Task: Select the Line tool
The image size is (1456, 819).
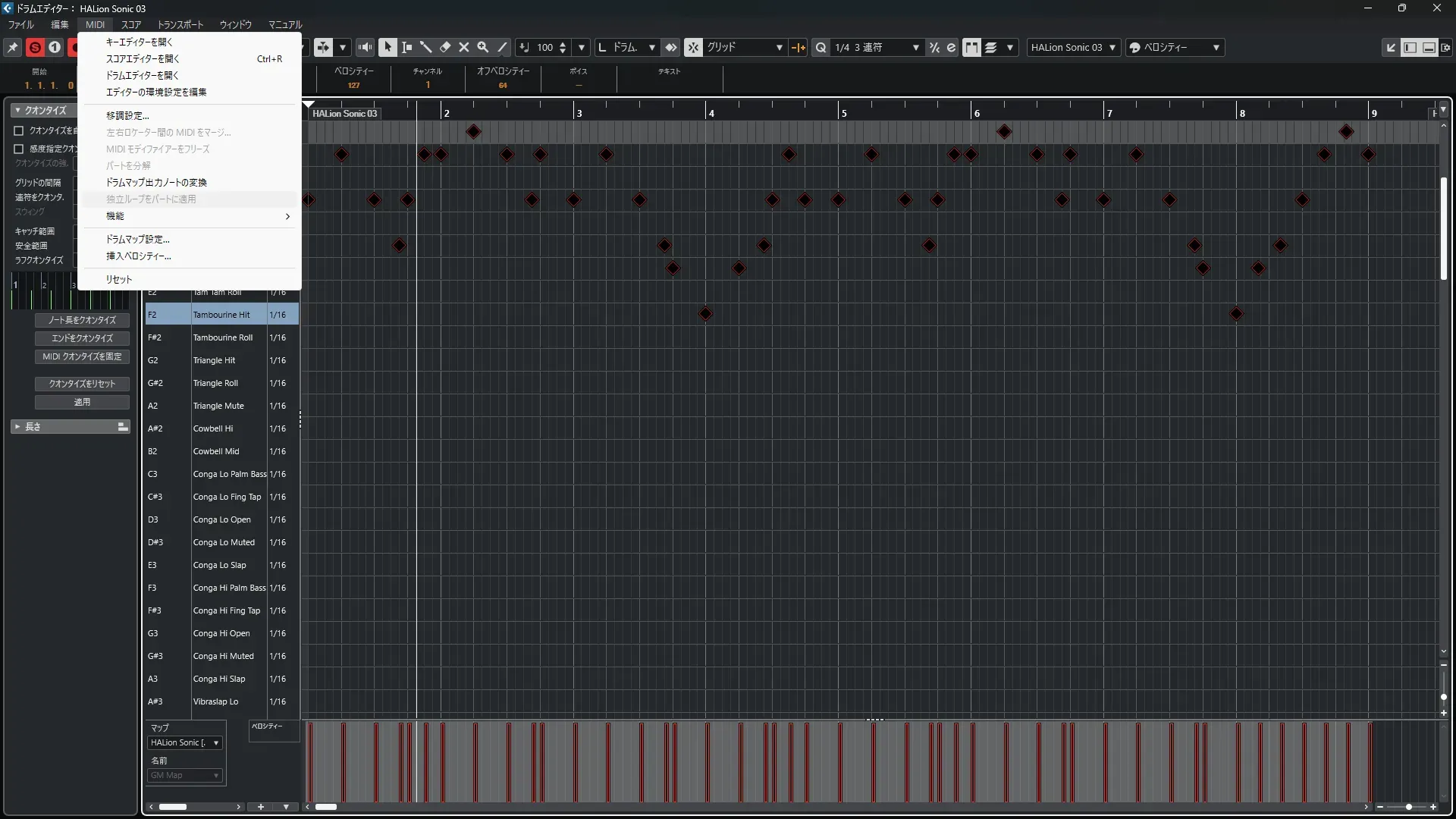Action: pyautogui.click(x=502, y=47)
